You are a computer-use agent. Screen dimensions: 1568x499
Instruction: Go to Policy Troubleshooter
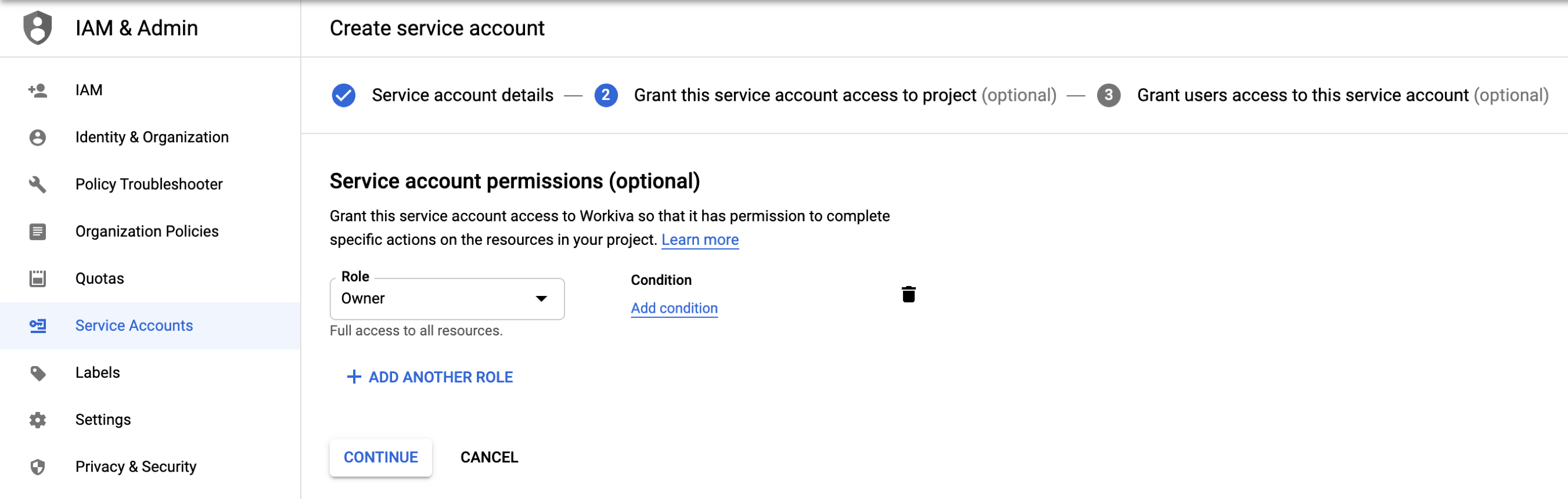(150, 184)
